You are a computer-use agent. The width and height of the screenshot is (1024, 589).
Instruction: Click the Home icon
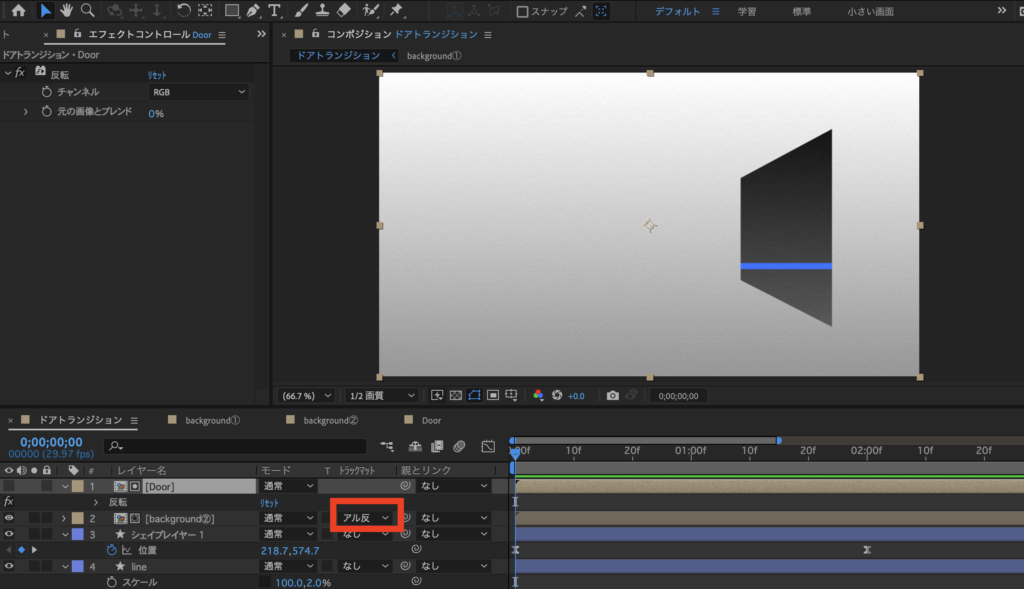click(x=18, y=11)
